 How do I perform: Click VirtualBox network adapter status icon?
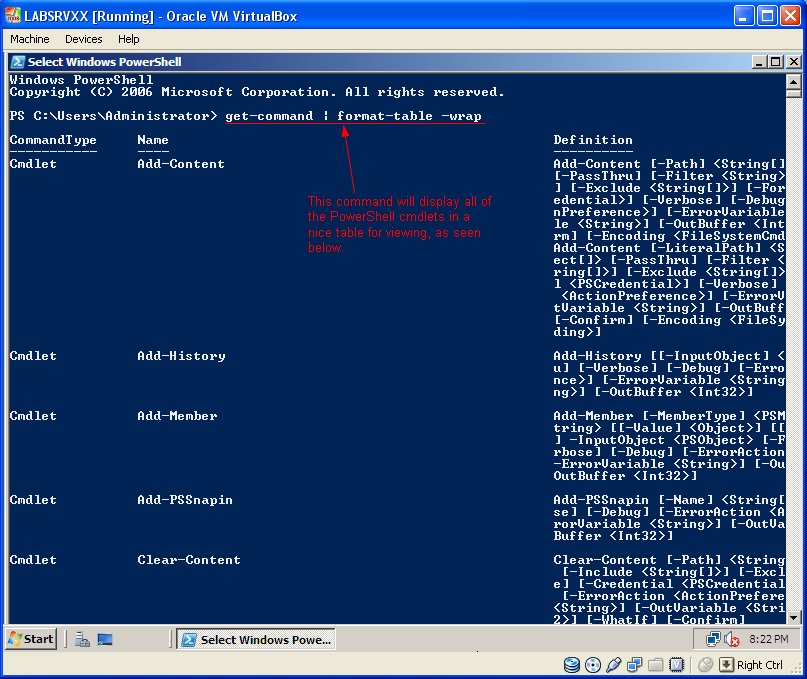tap(635, 665)
